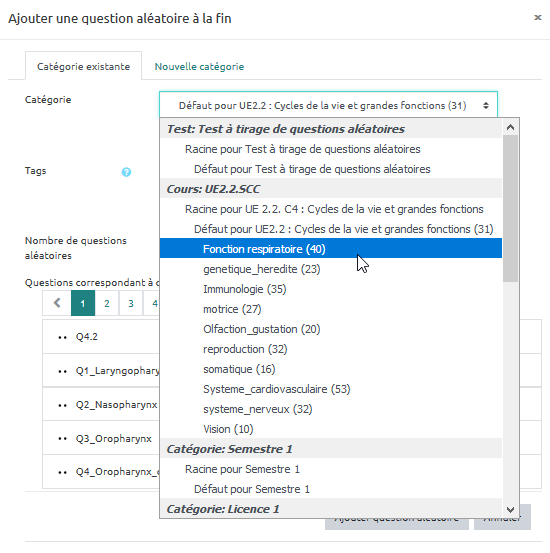This screenshot has height=553, width=550.
Task: Click the dropdown list scrollbar thumb
Action: [510, 208]
